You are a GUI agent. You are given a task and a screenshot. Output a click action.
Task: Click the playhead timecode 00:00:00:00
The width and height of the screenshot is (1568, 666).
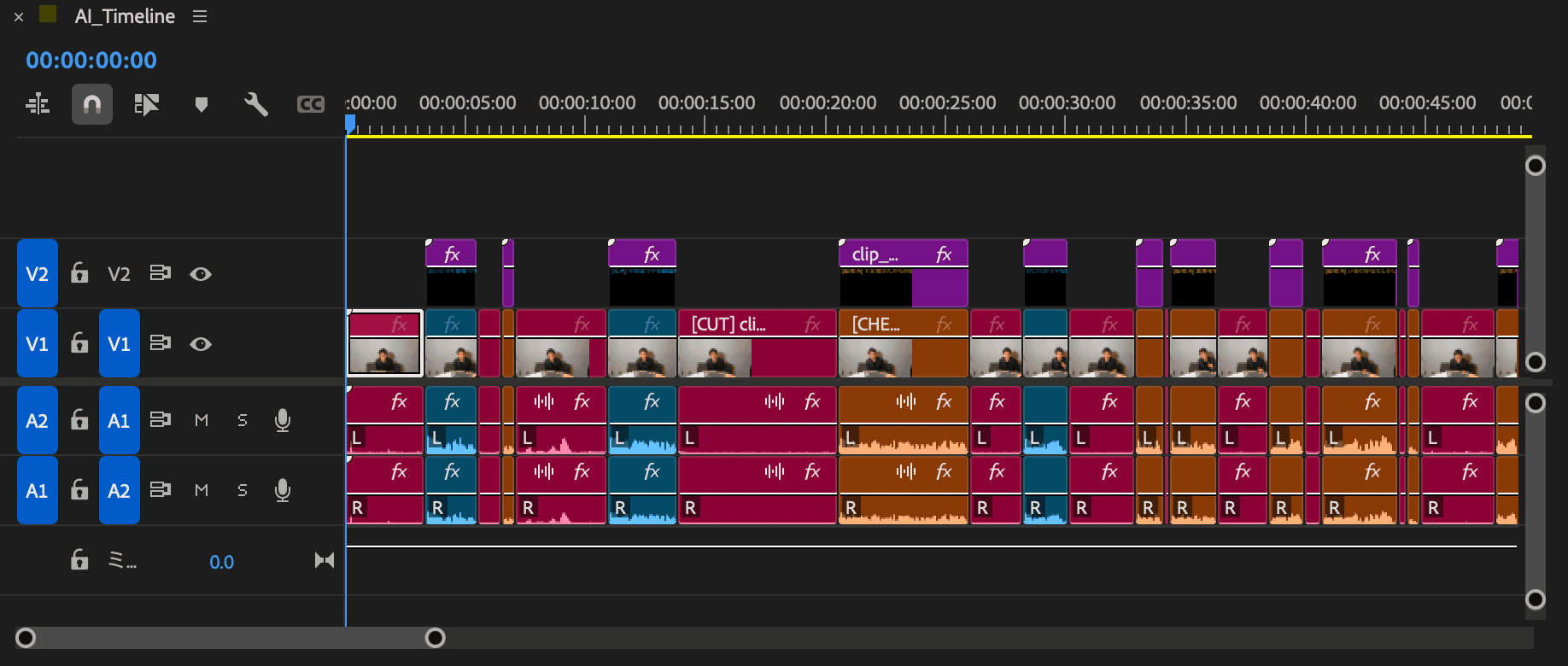coord(91,61)
